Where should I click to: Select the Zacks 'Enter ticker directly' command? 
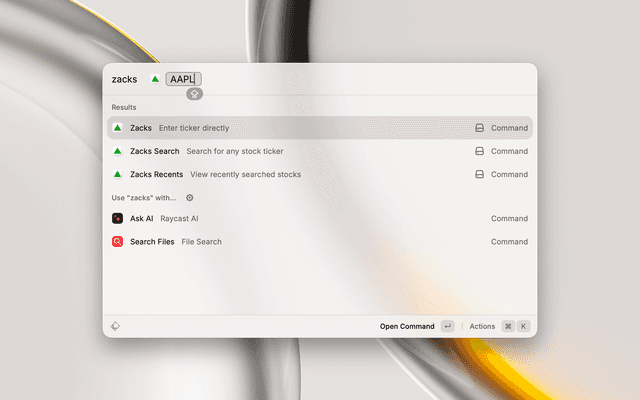pos(319,128)
